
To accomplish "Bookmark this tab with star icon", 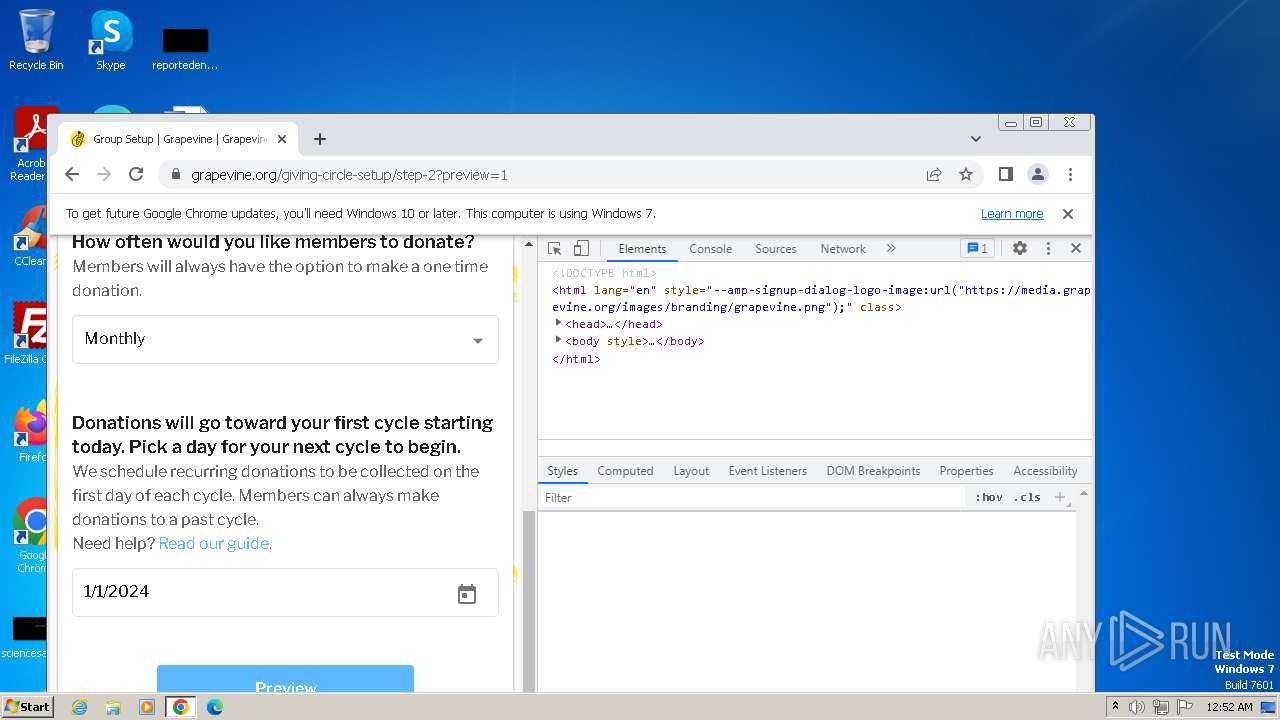I will (x=966, y=174).
